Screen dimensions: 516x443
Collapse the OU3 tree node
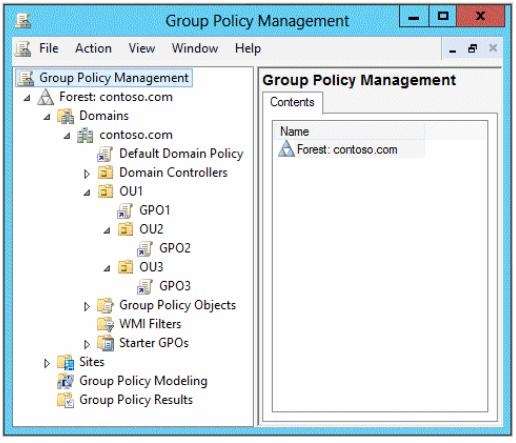coord(107,268)
